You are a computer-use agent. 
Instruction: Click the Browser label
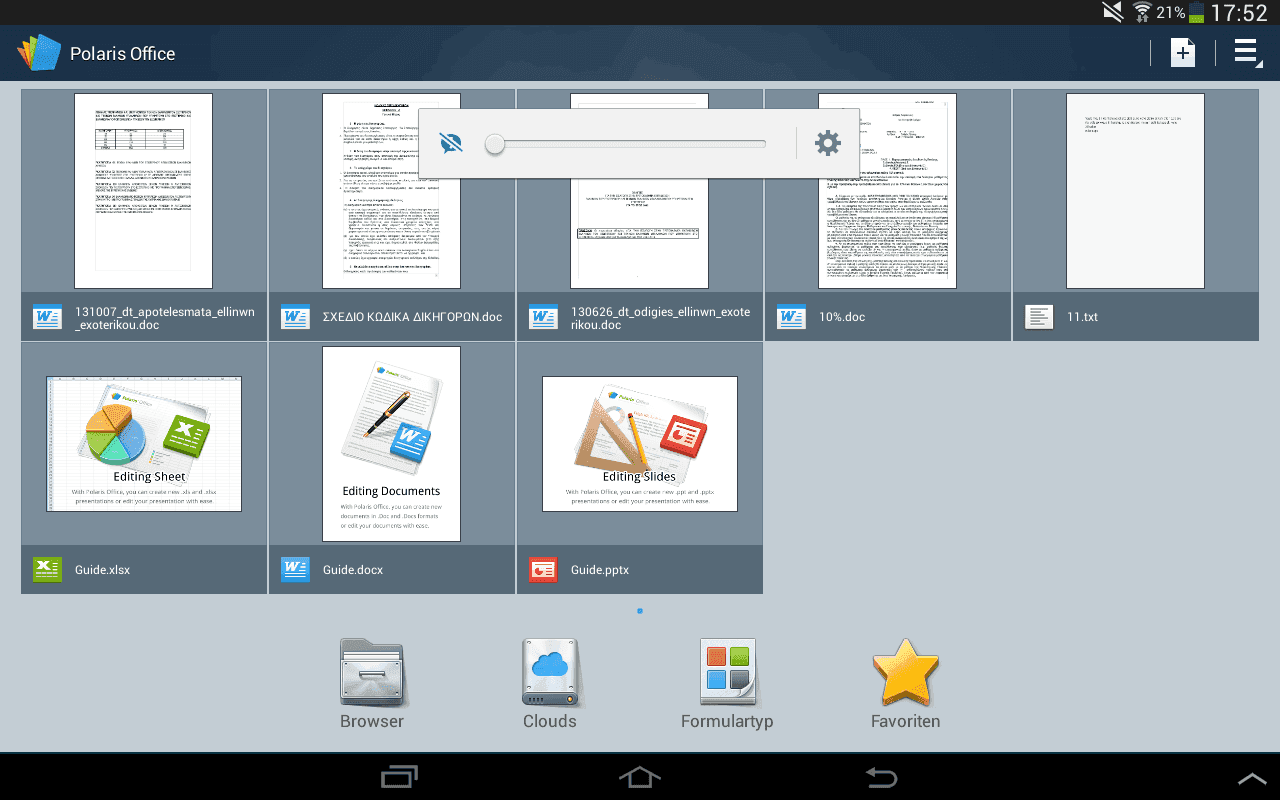(x=372, y=721)
